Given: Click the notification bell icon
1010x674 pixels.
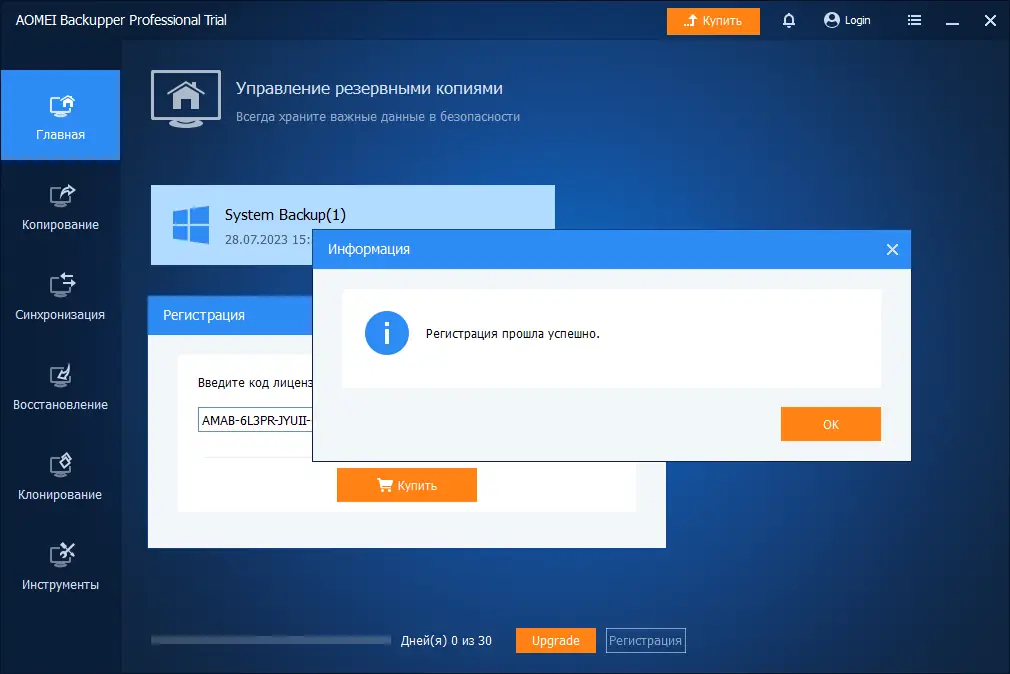Looking at the screenshot, I should coord(788,21).
